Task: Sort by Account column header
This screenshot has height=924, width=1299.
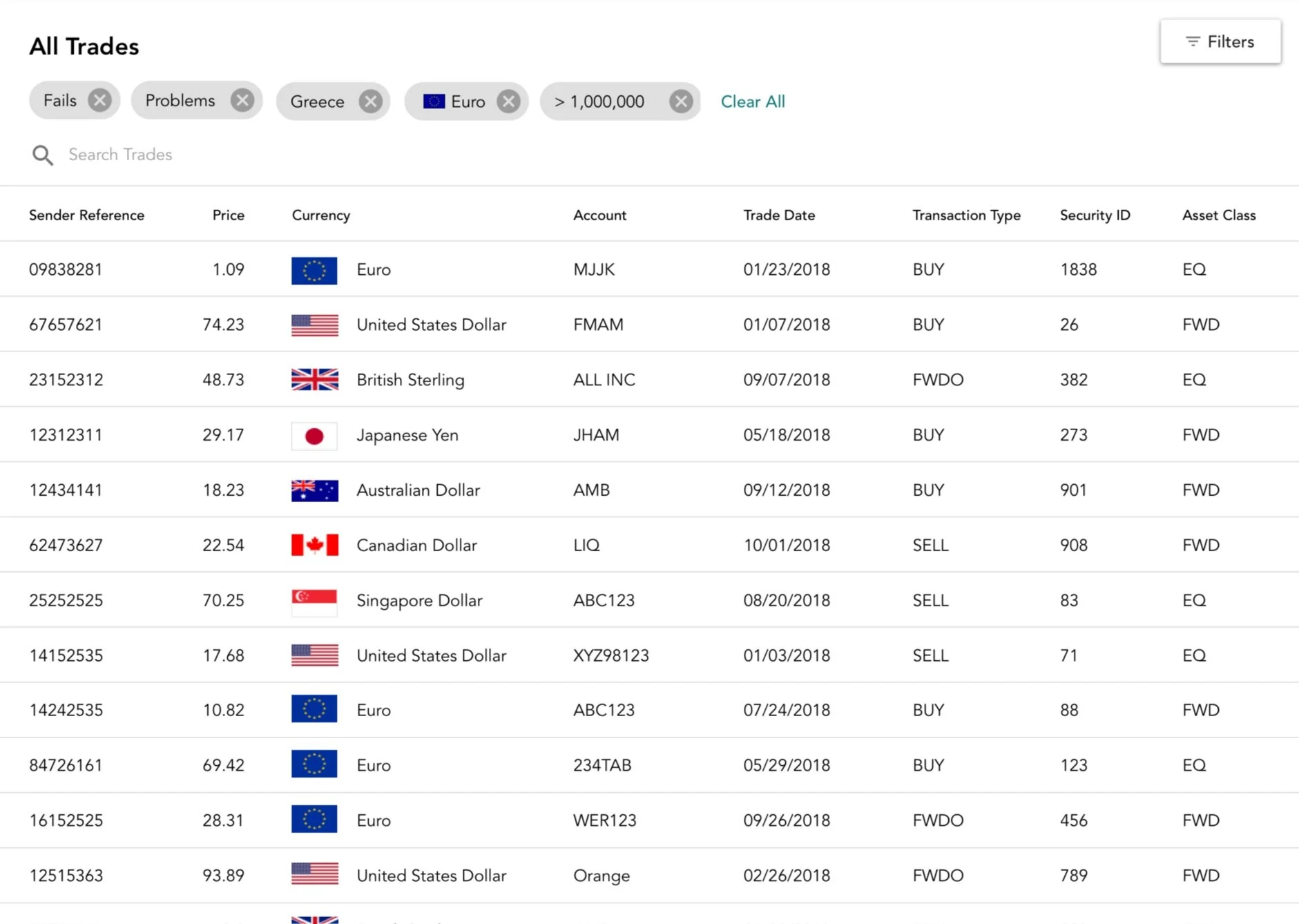Action: 599,215
